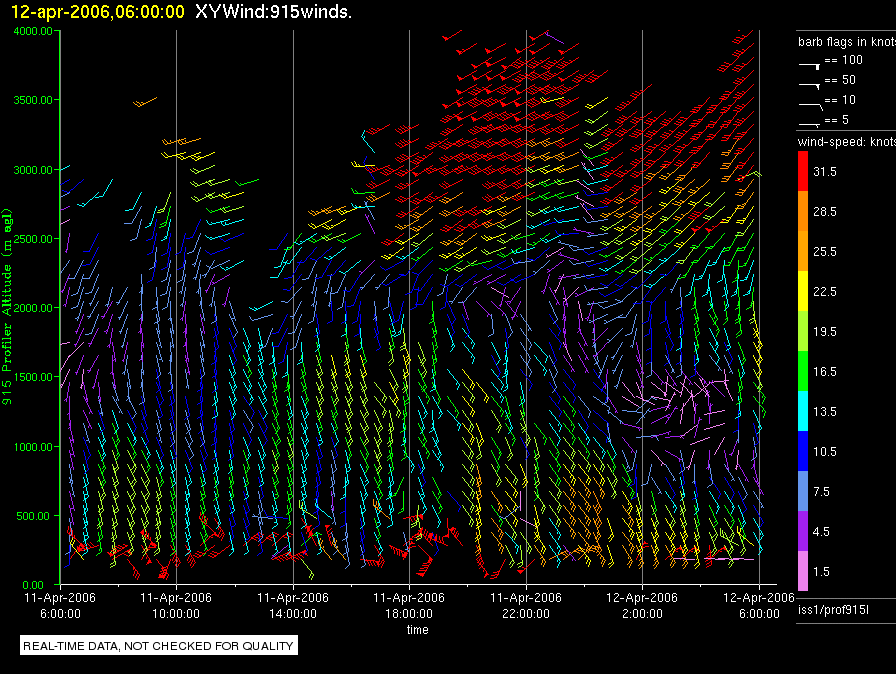Click the 2000.00 altitude tick label
896x674 pixels.
coord(33,308)
